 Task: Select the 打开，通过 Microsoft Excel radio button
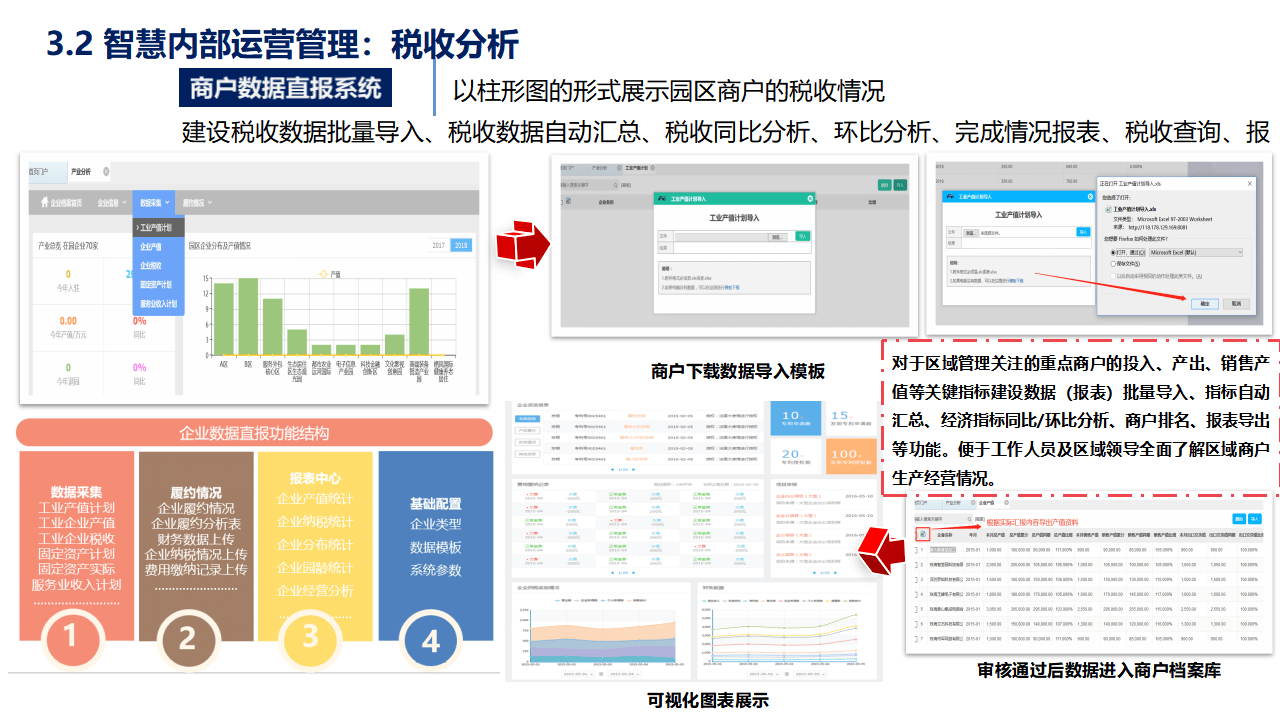coord(1113,253)
